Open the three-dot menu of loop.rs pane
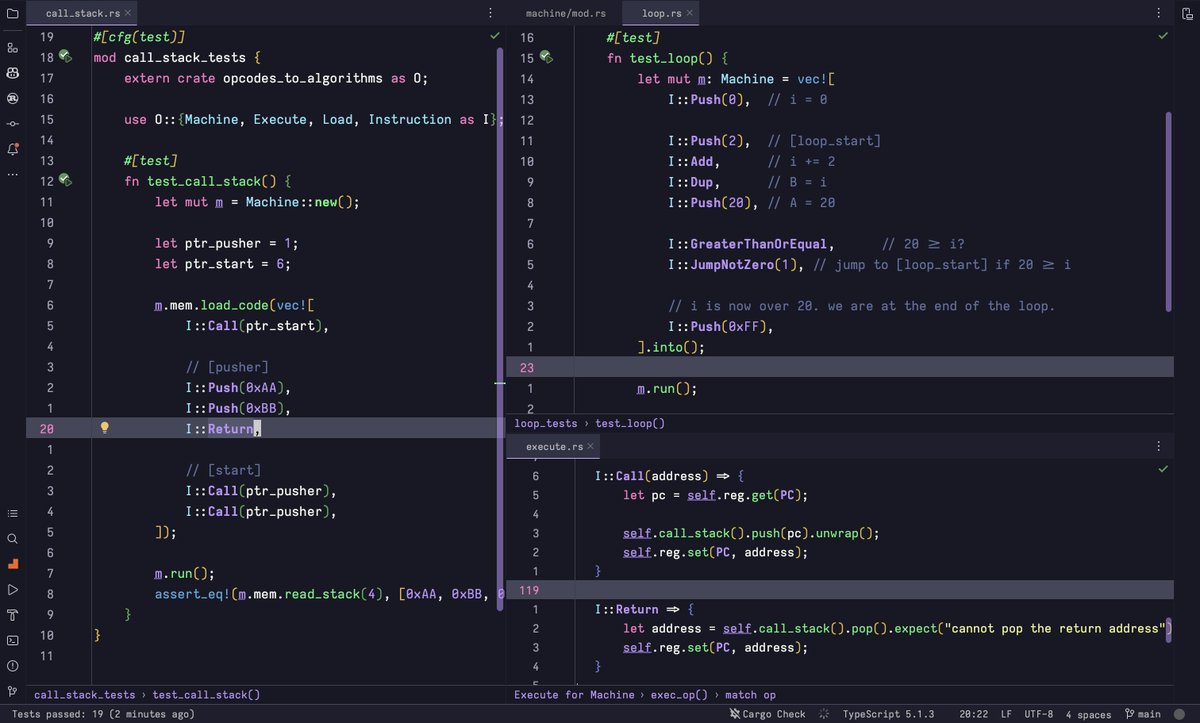1200x723 pixels. point(1159,13)
